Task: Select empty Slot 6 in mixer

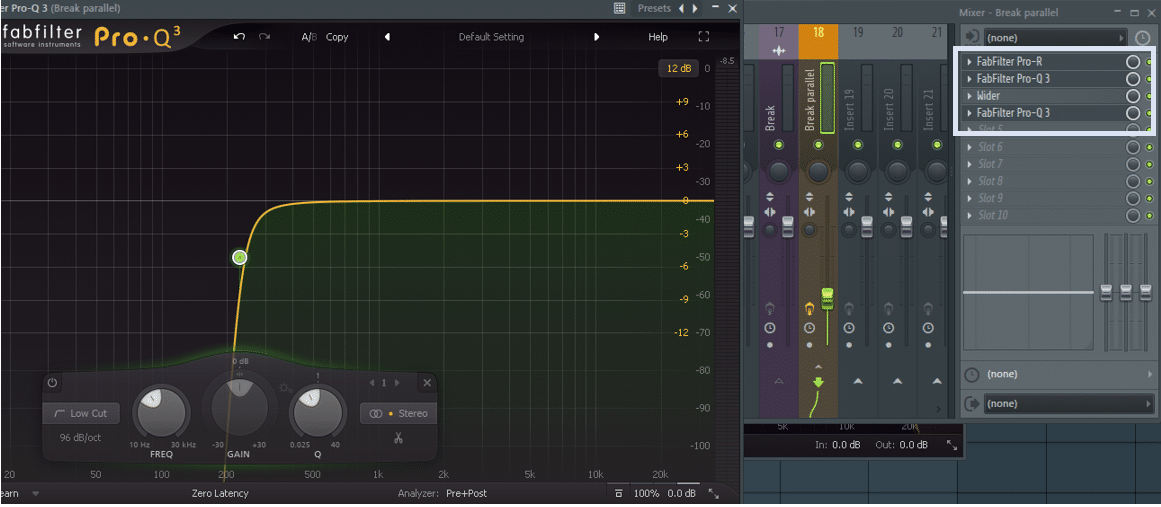Action: pos(991,147)
